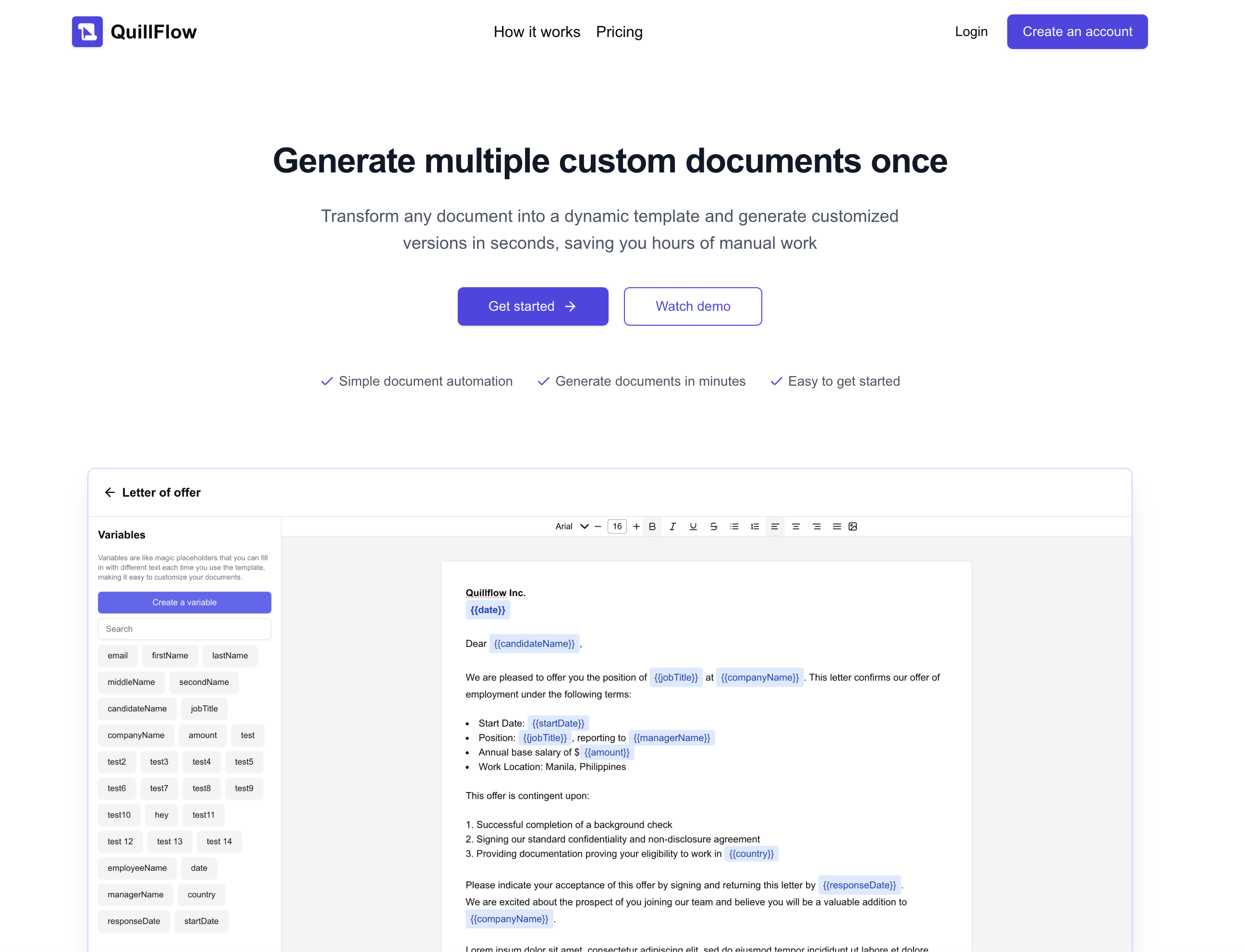Click the {{amount}} placeholder in the letter

607,753
